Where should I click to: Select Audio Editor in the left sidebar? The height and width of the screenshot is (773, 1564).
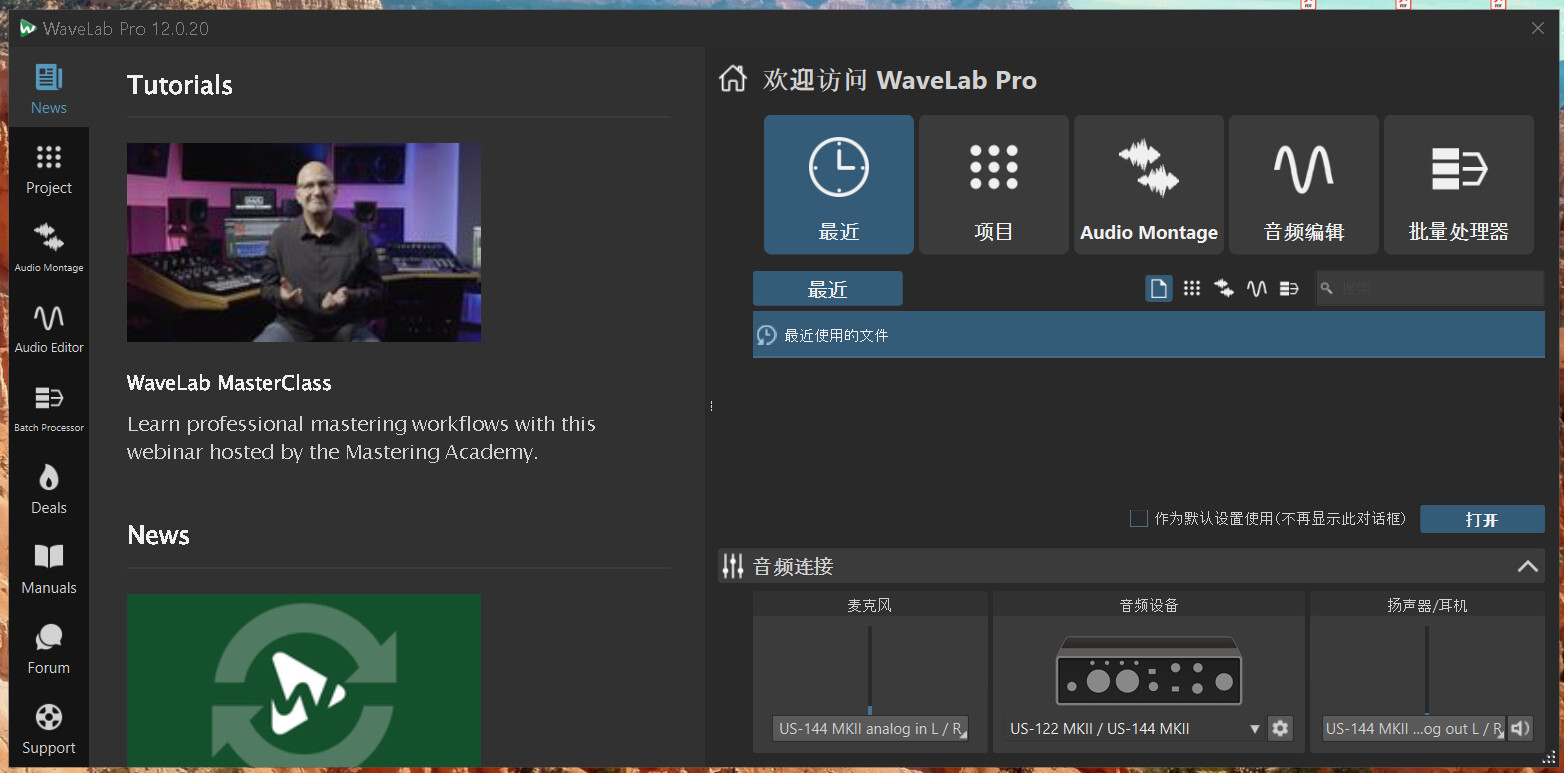tap(48, 328)
